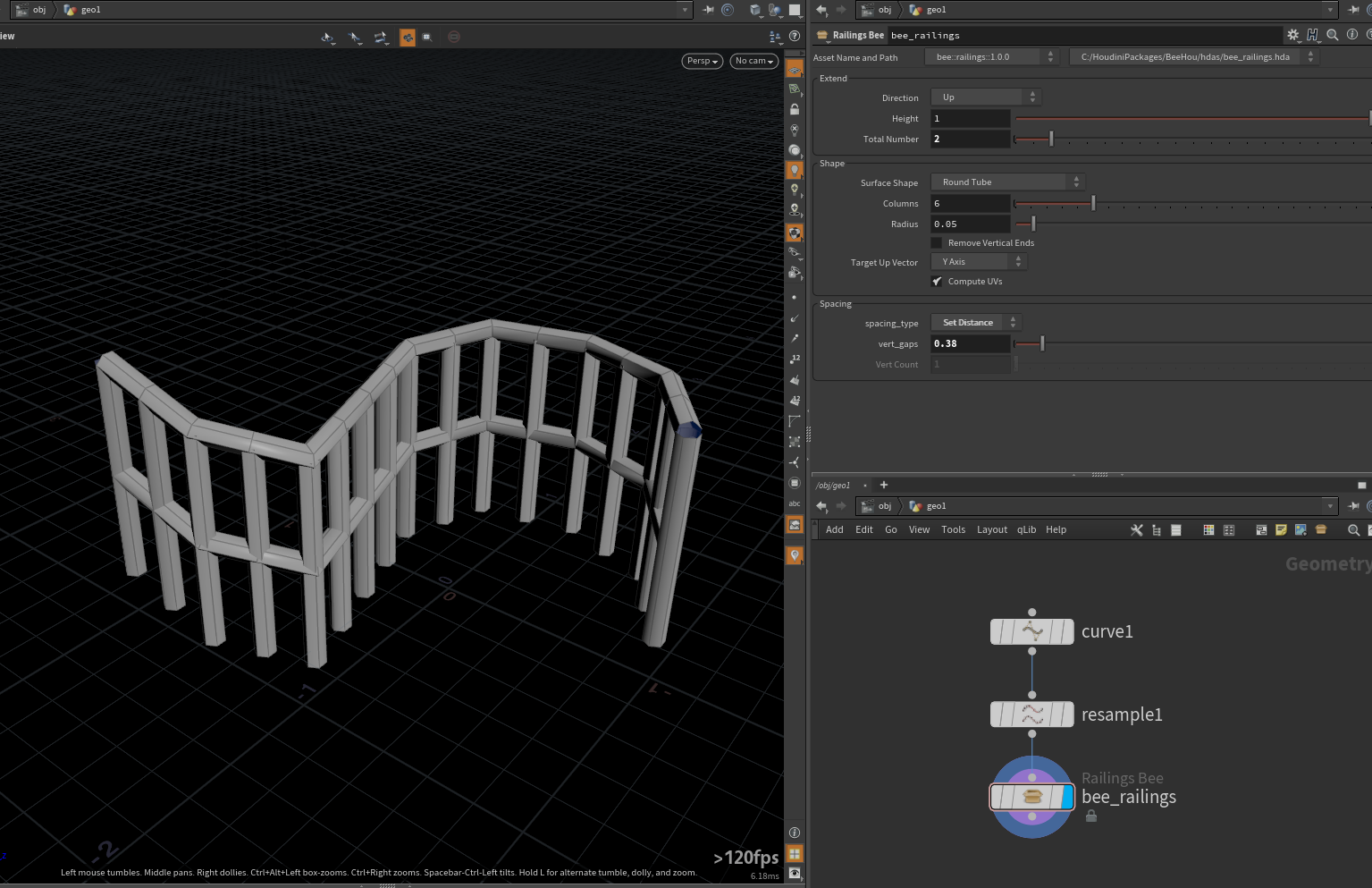Open the Go menu in network editor
Screen dimensions: 1372x888
pyautogui.click(x=891, y=530)
